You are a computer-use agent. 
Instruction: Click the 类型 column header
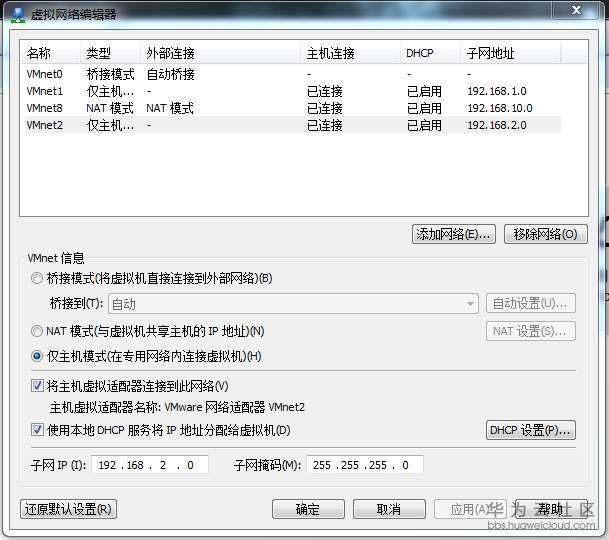tap(111, 53)
